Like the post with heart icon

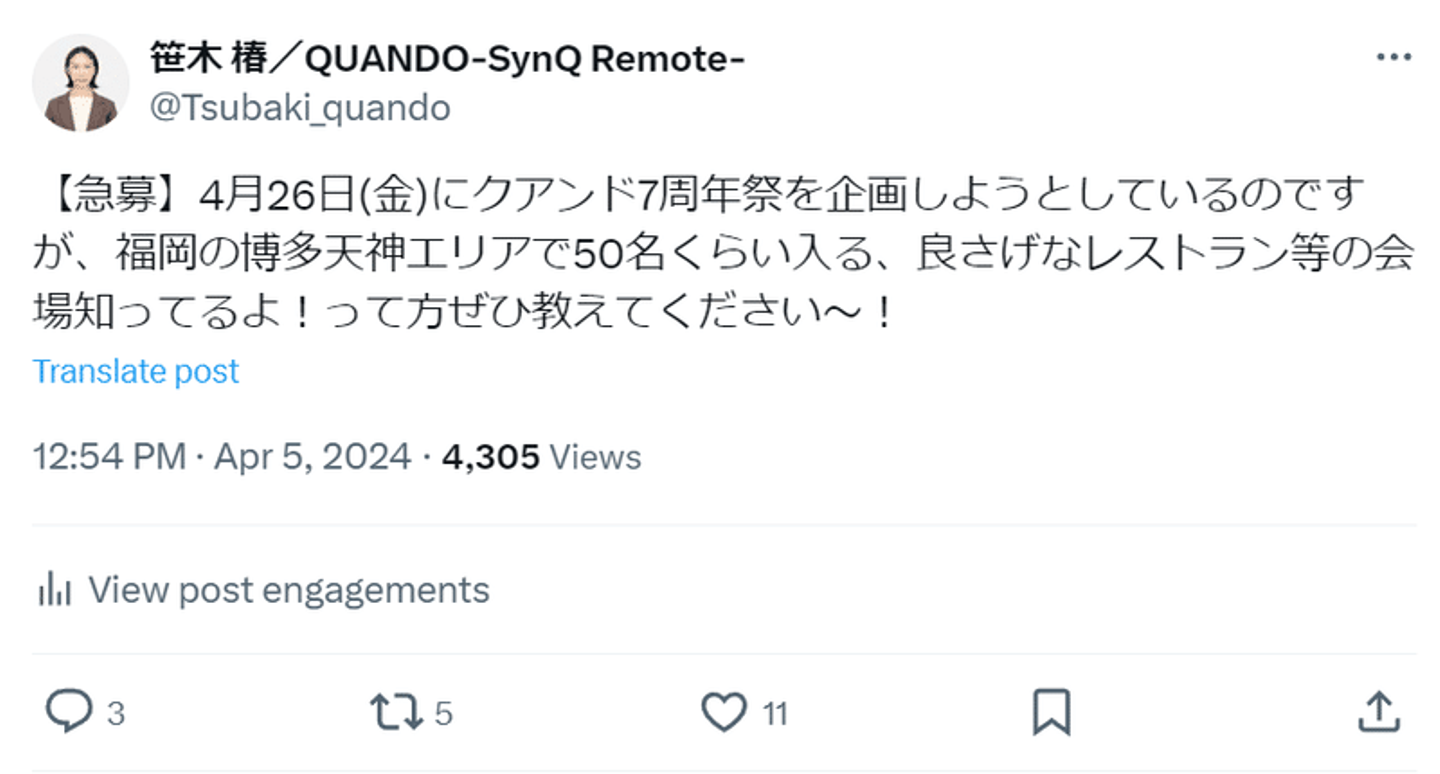724,712
